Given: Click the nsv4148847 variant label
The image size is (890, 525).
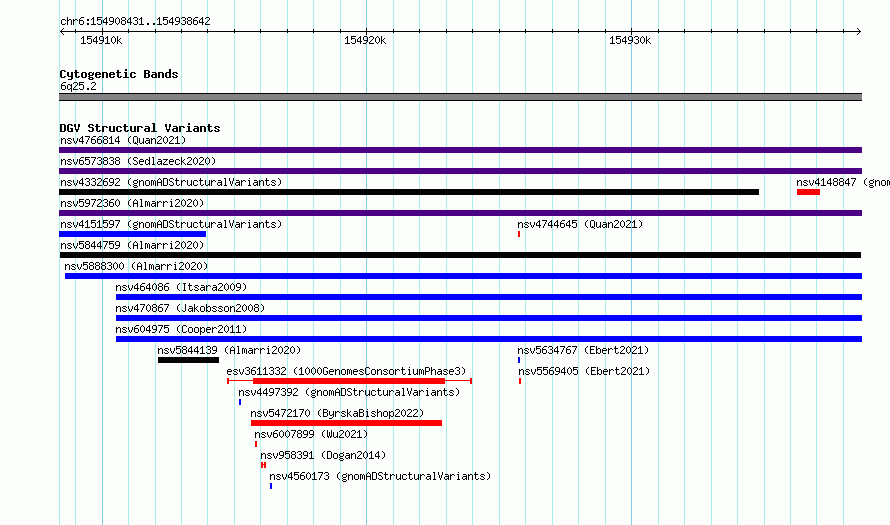Looking at the screenshot, I should [x=843, y=182].
